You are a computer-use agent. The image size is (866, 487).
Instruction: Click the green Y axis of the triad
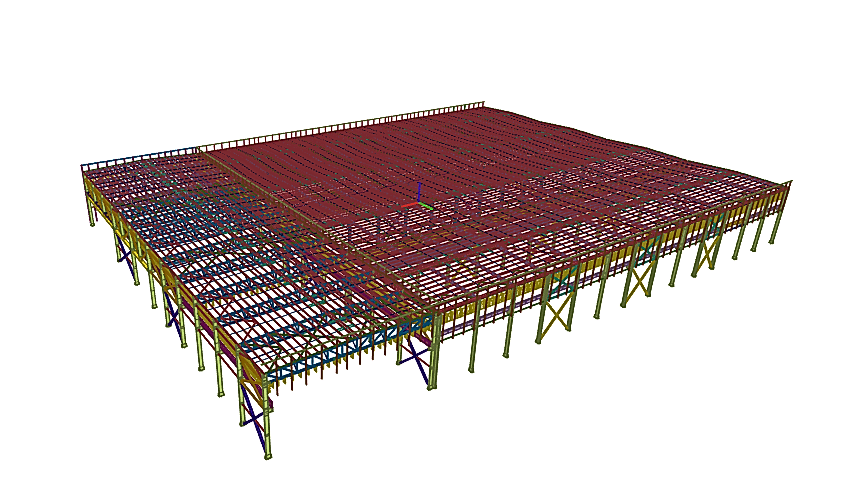click(x=427, y=207)
